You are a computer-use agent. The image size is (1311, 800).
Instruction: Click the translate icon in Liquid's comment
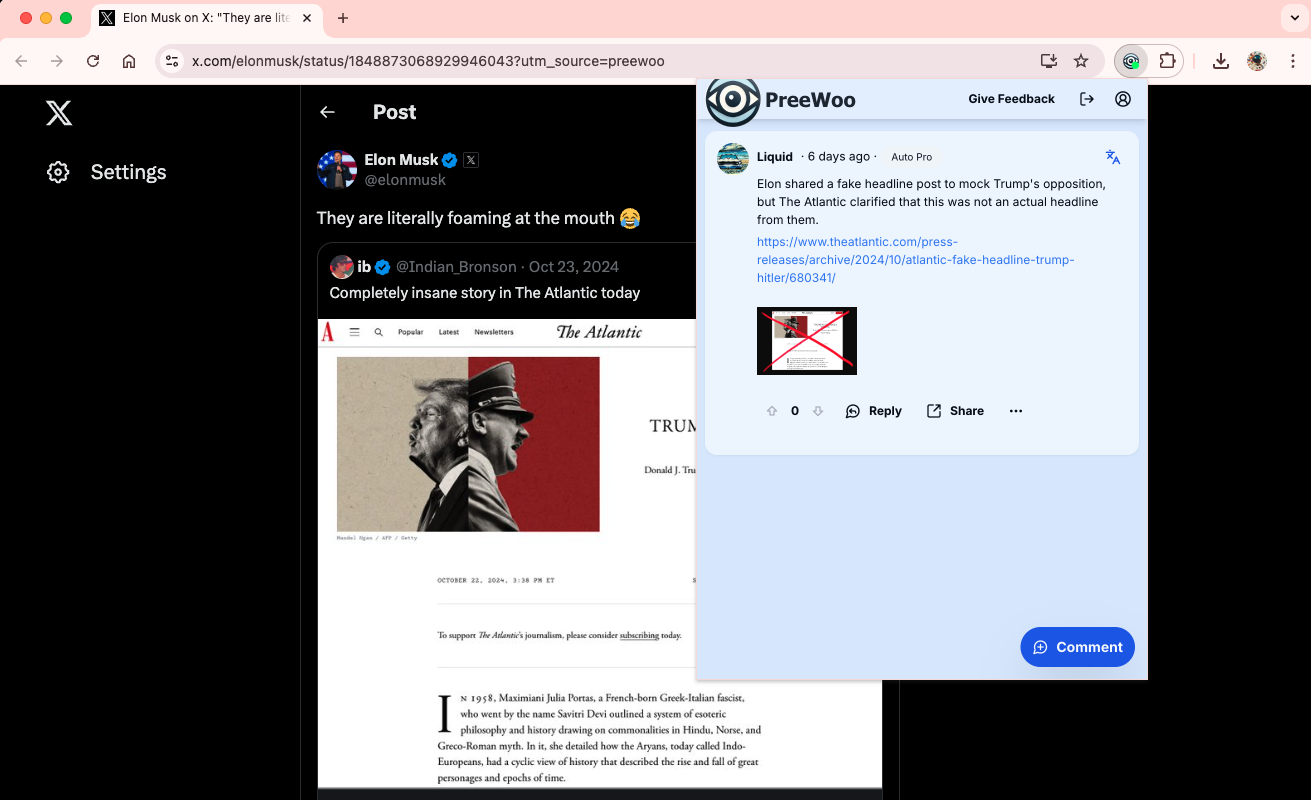[1112, 157]
